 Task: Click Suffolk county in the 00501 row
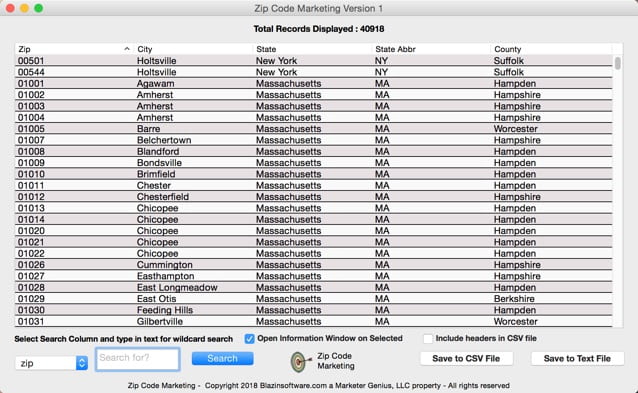pos(509,61)
